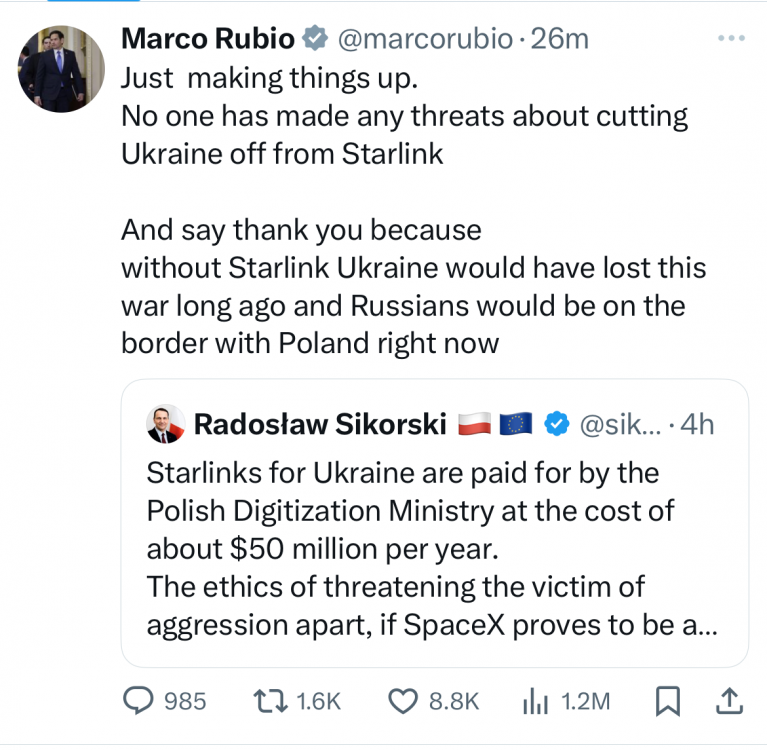
Task: Open the @marcorubio handle link
Action: (x=424, y=40)
